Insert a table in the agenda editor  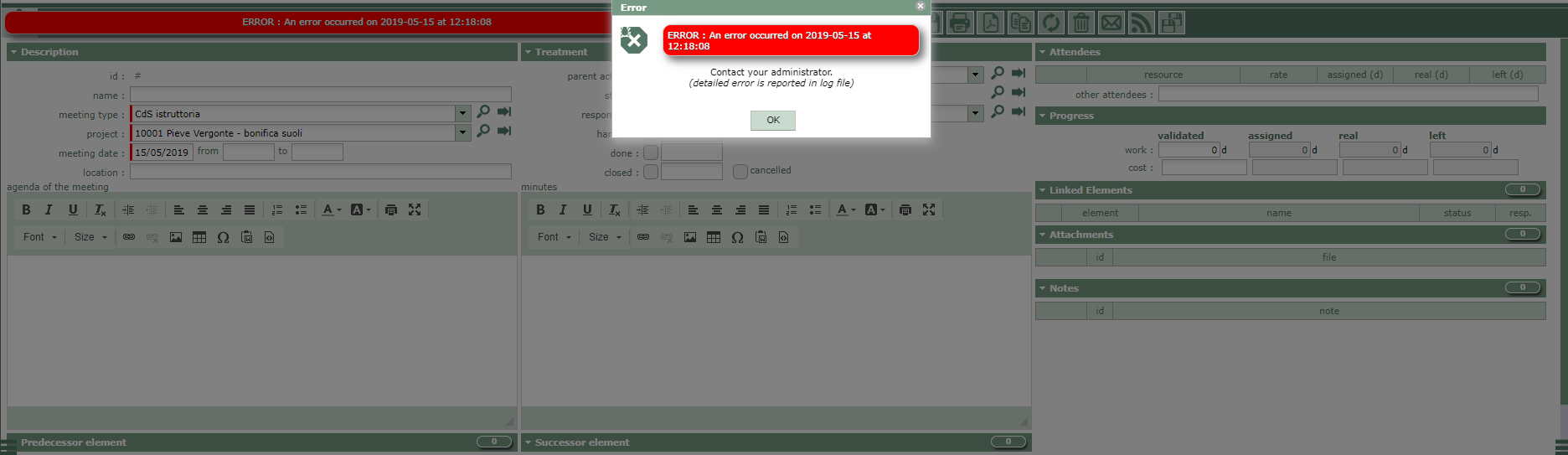coord(199,237)
